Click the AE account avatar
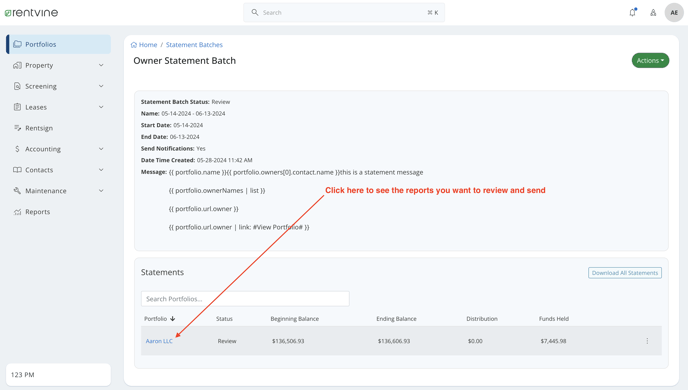Image resolution: width=688 pixels, height=390 pixels. coord(674,12)
